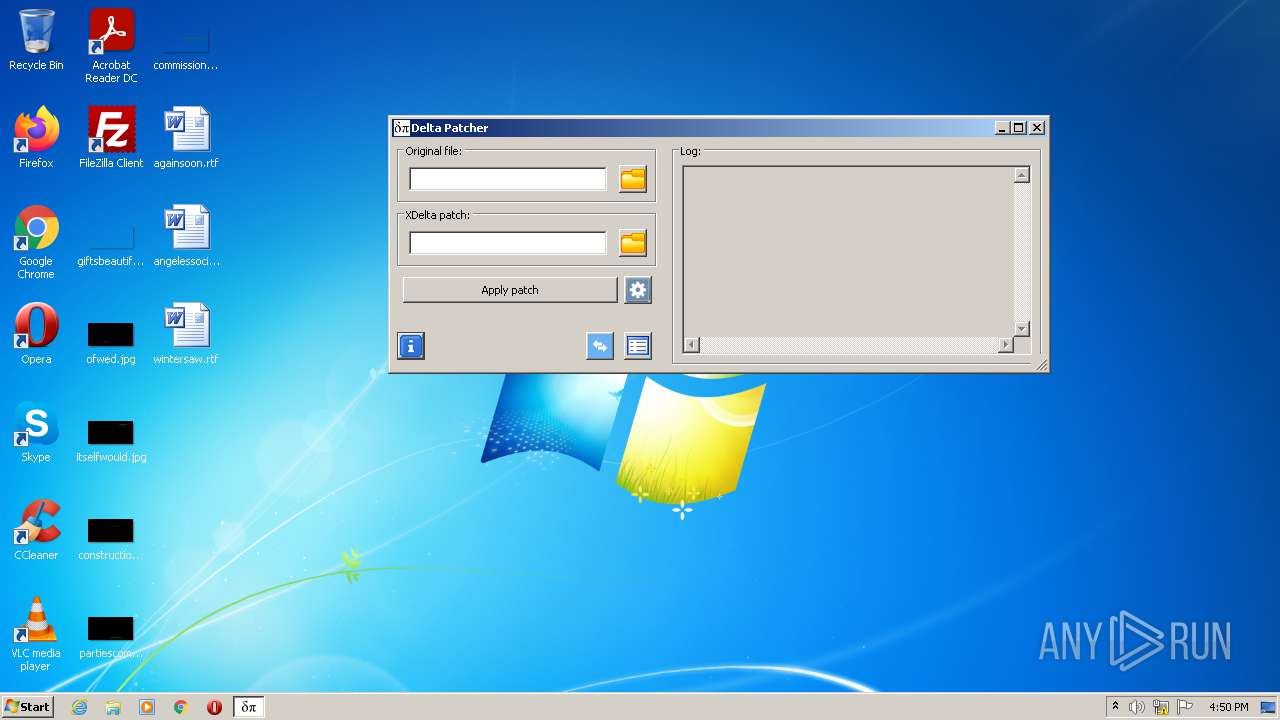Click the Delta Patcher taskbar button
This screenshot has height=720, width=1280.
(249, 707)
